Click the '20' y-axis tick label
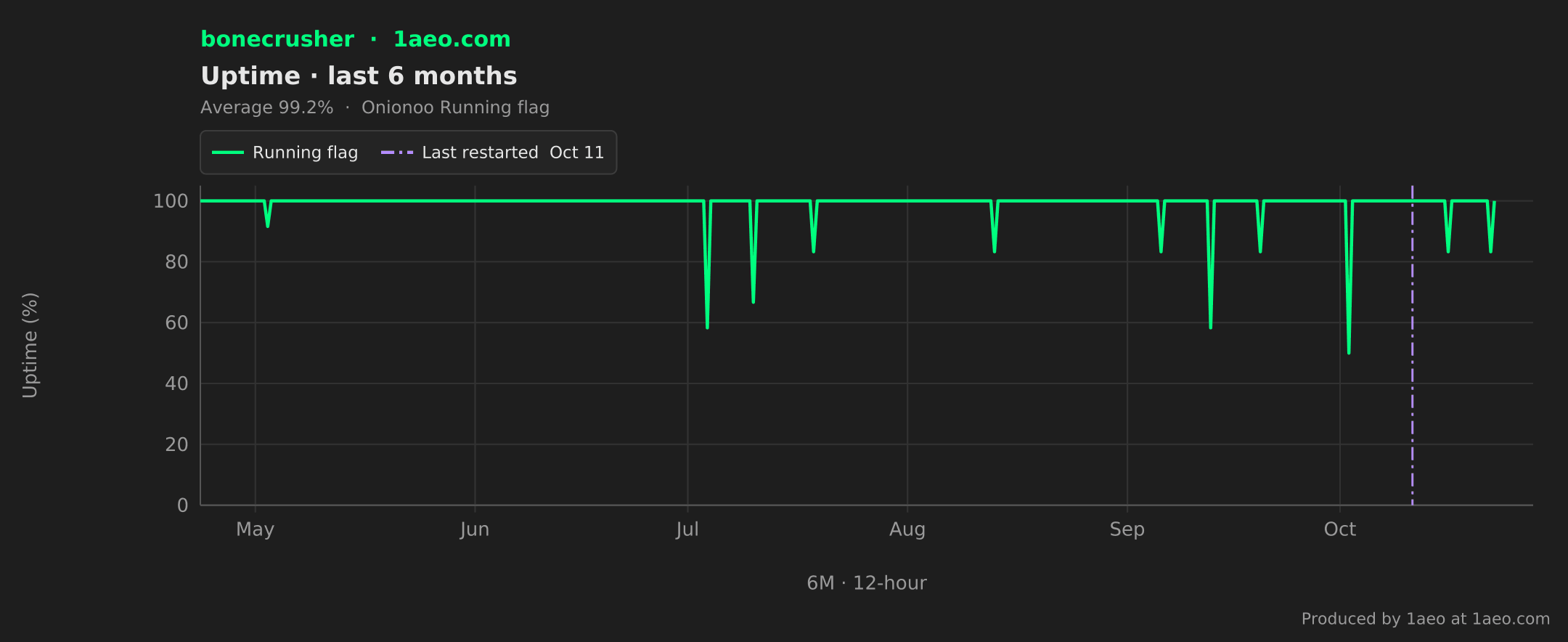This screenshot has height=642, width=1568. 176,444
